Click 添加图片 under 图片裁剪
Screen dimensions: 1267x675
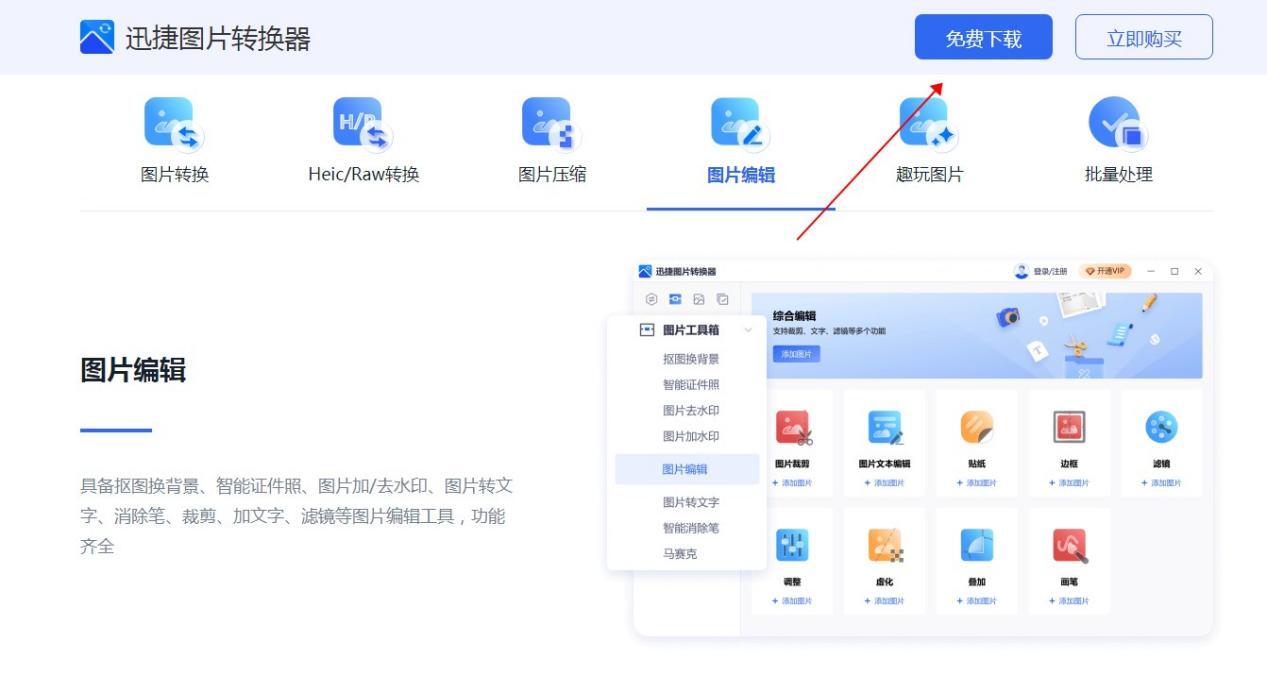point(793,483)
